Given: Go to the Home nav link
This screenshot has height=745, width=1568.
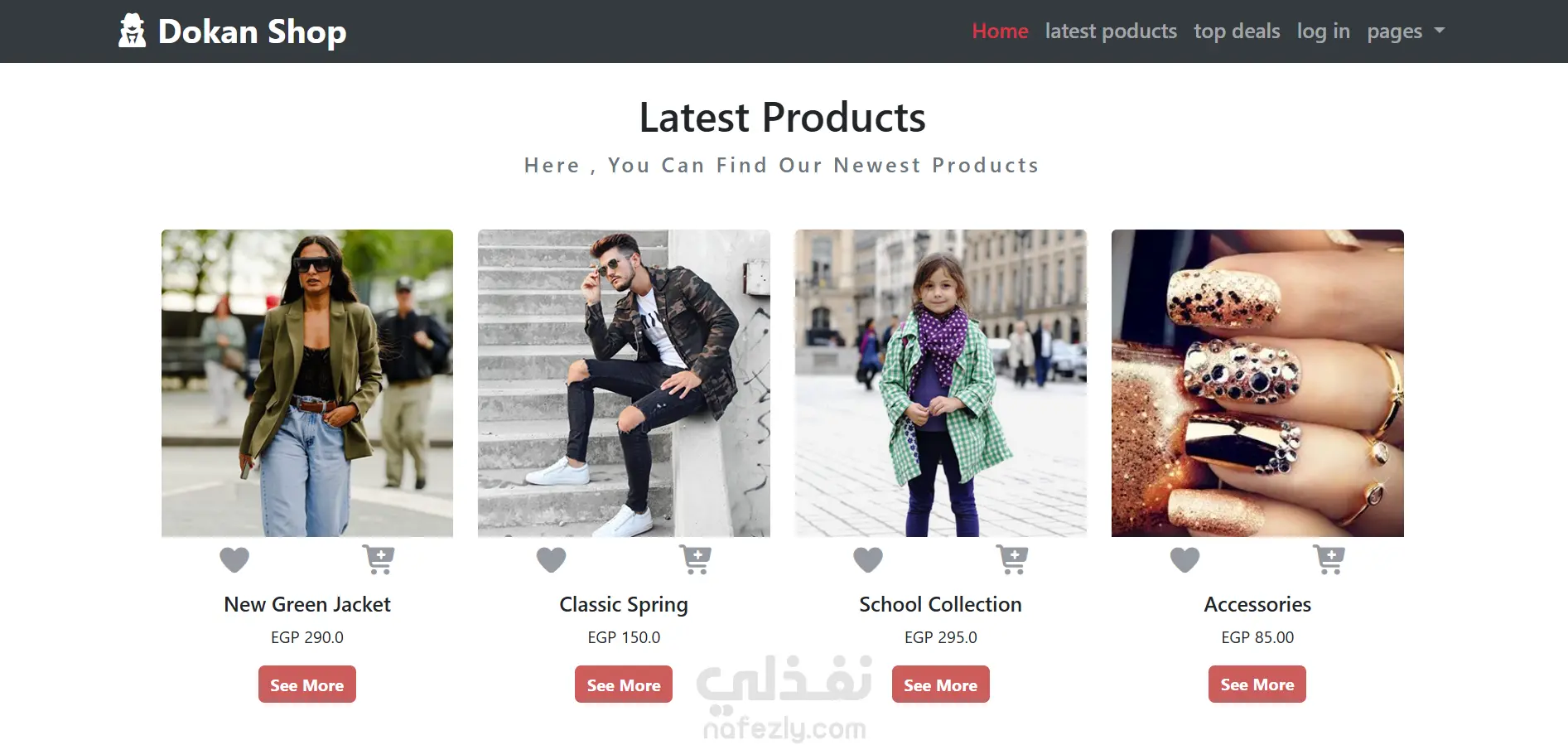Looking at the screenshot, I should point(1000,31).
